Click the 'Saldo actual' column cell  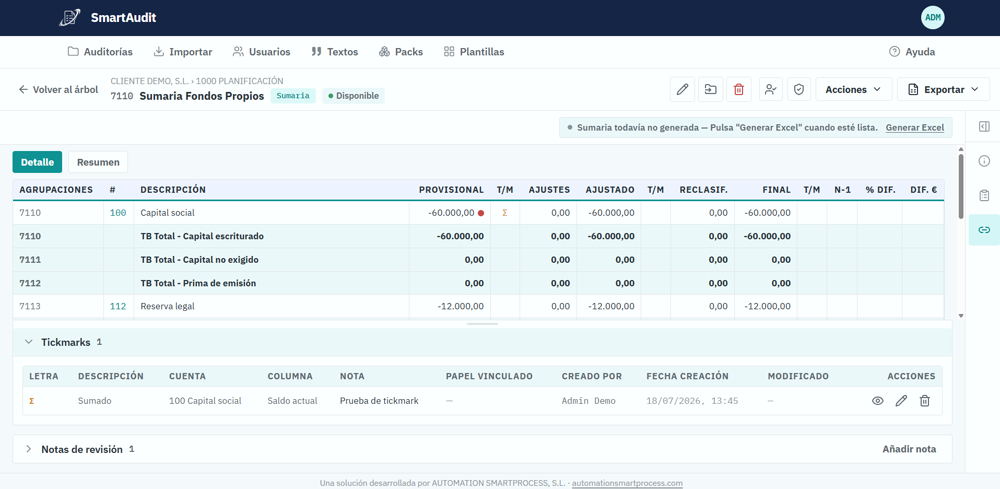click(x=290, y=401)
